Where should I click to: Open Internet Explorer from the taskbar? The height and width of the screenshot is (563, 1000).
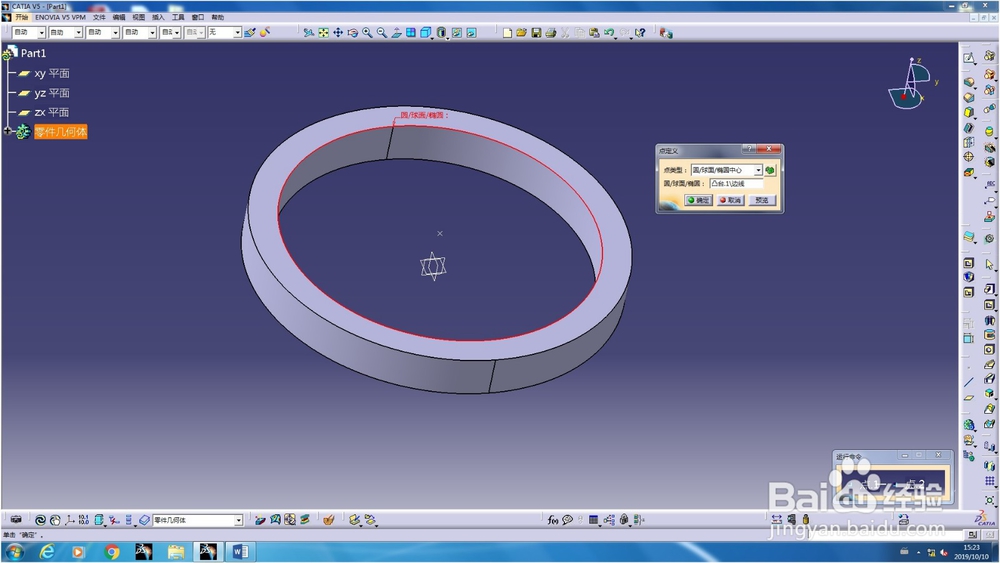pyautogui.click(x=47, y=552)
